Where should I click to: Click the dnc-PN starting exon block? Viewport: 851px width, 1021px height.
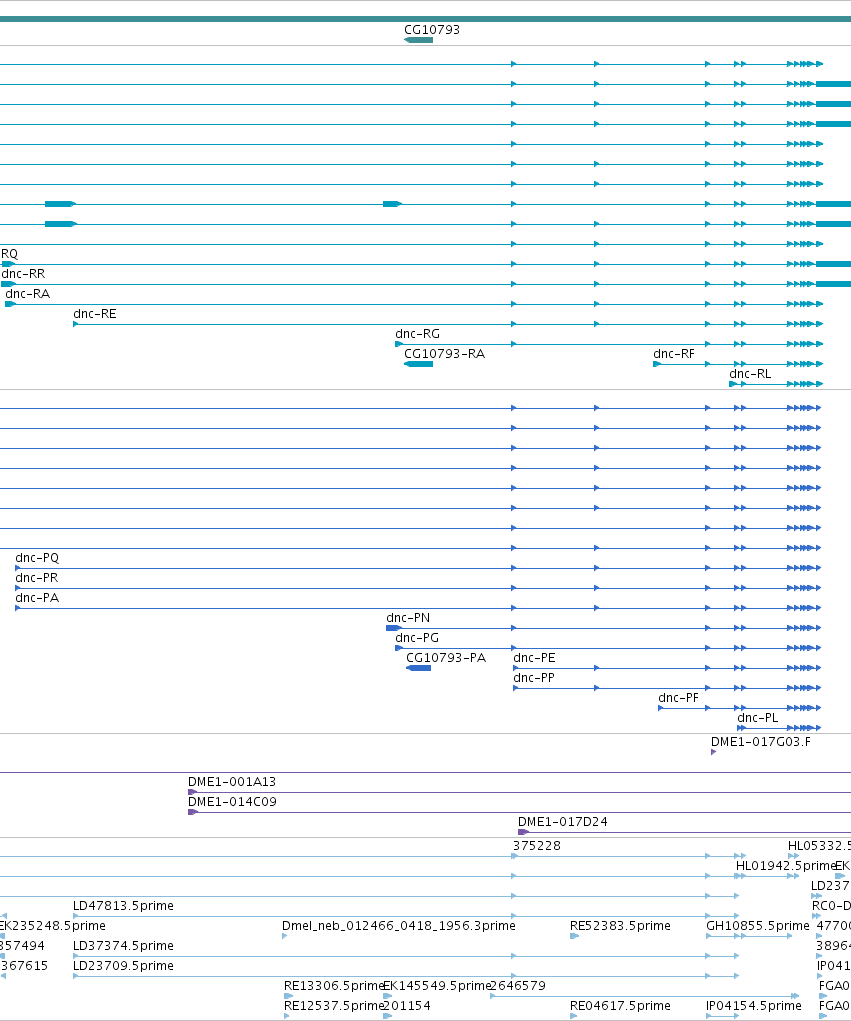point(393,628)
